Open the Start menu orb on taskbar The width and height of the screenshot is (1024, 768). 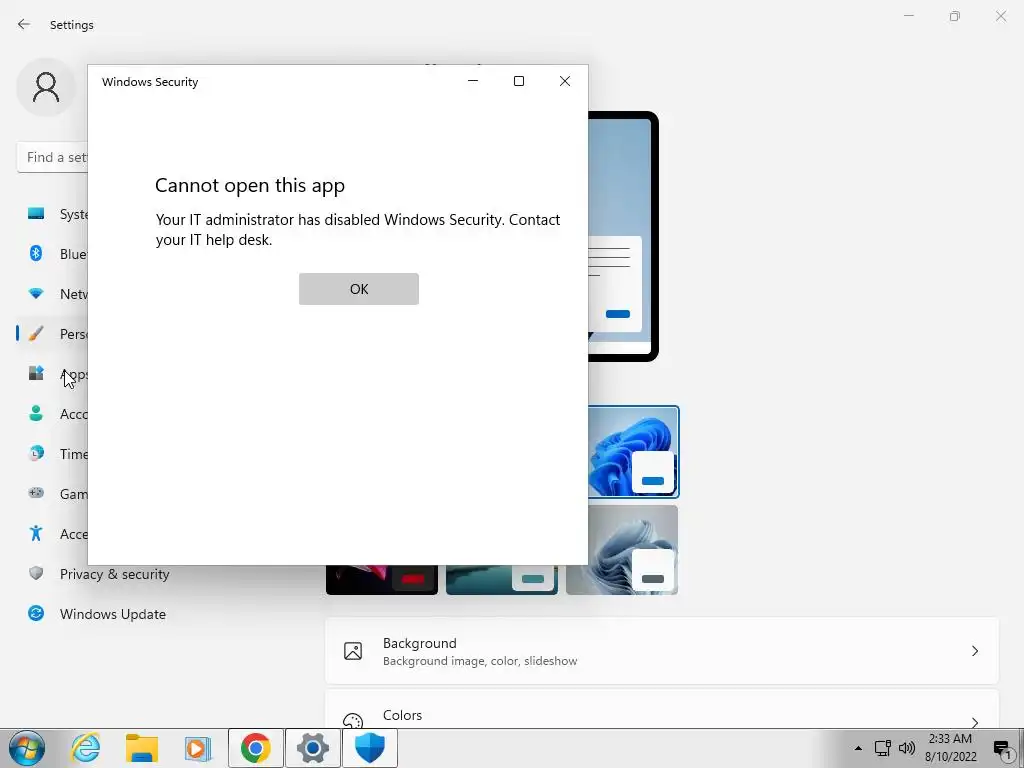27,748
